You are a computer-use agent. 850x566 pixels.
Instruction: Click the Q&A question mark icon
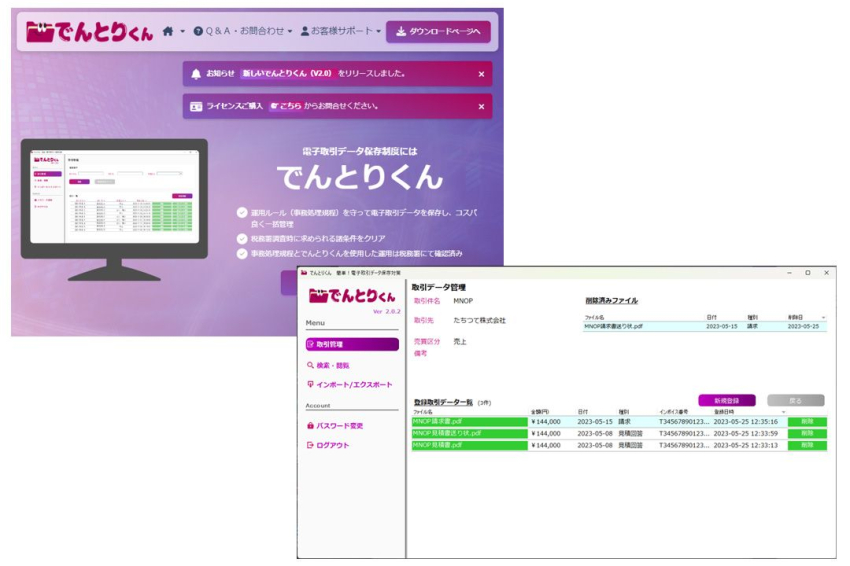pos(198,32)
